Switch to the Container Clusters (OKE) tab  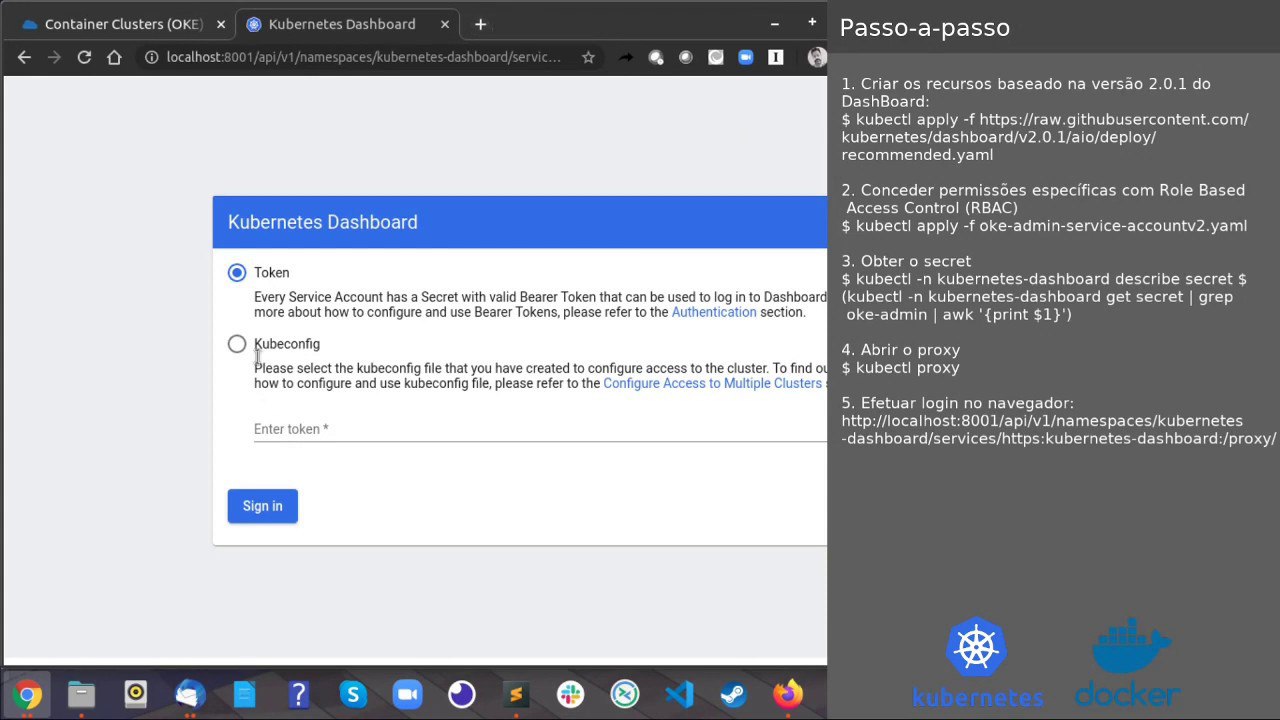point(123,24)
